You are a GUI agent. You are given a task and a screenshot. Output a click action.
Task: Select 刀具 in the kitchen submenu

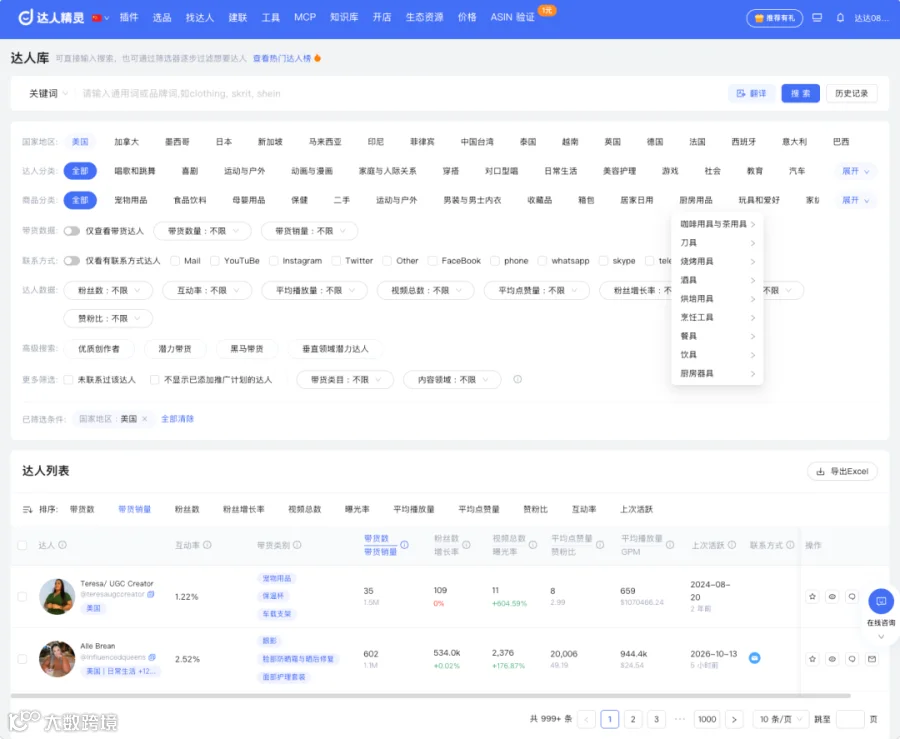pos(717,243)
